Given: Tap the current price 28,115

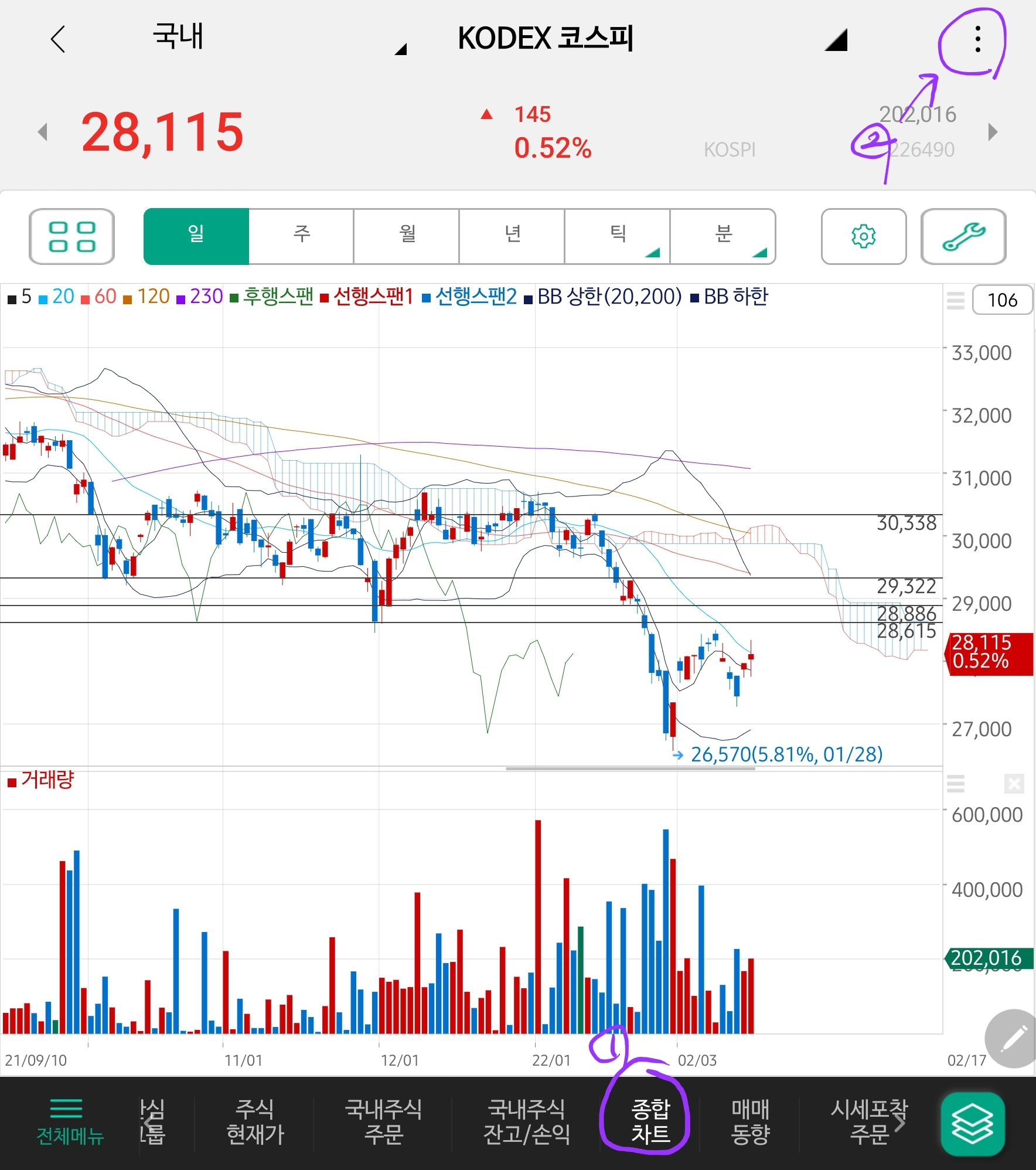Looking at the screenshot, I should tap(162, 132).
